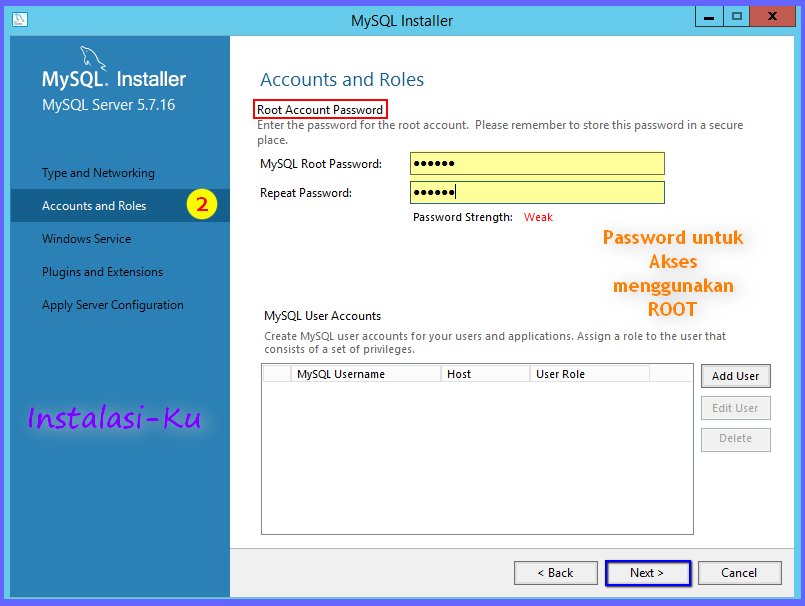This screenshot has width=805, height=606.
Task: Click the installer icon in the title bar
Action: pos(19,18)
